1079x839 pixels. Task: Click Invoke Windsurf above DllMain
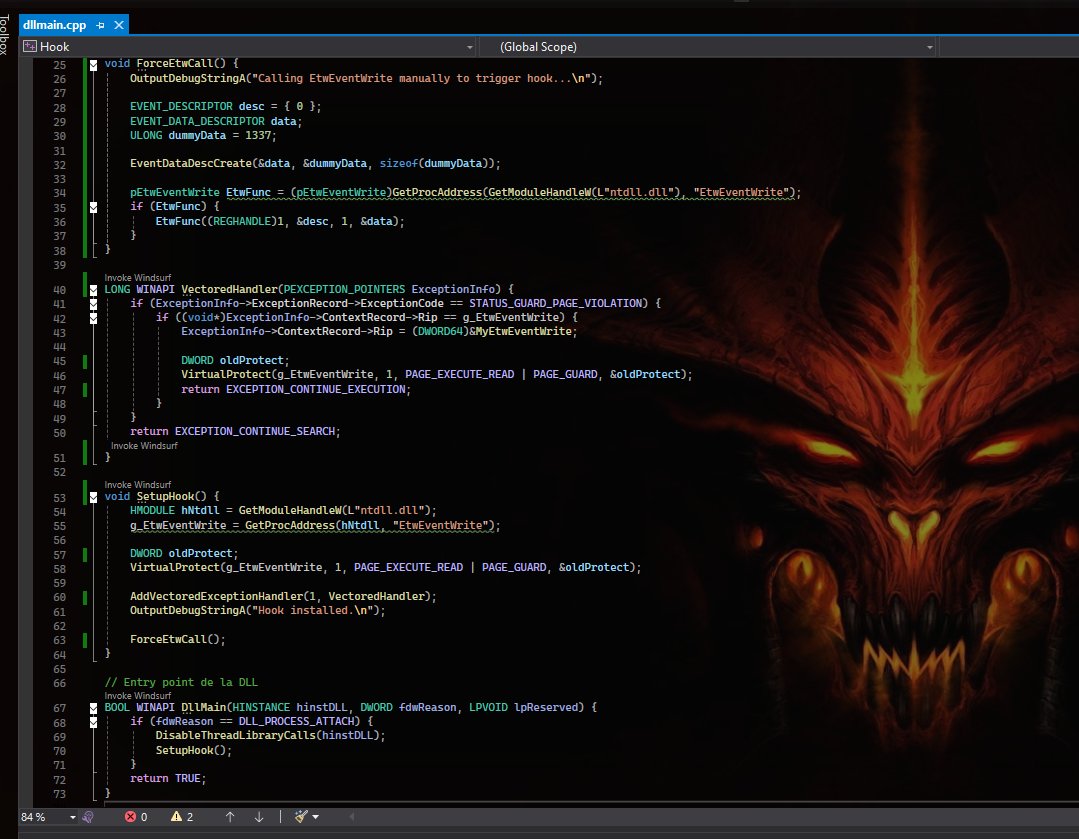(x=138, y=696)
